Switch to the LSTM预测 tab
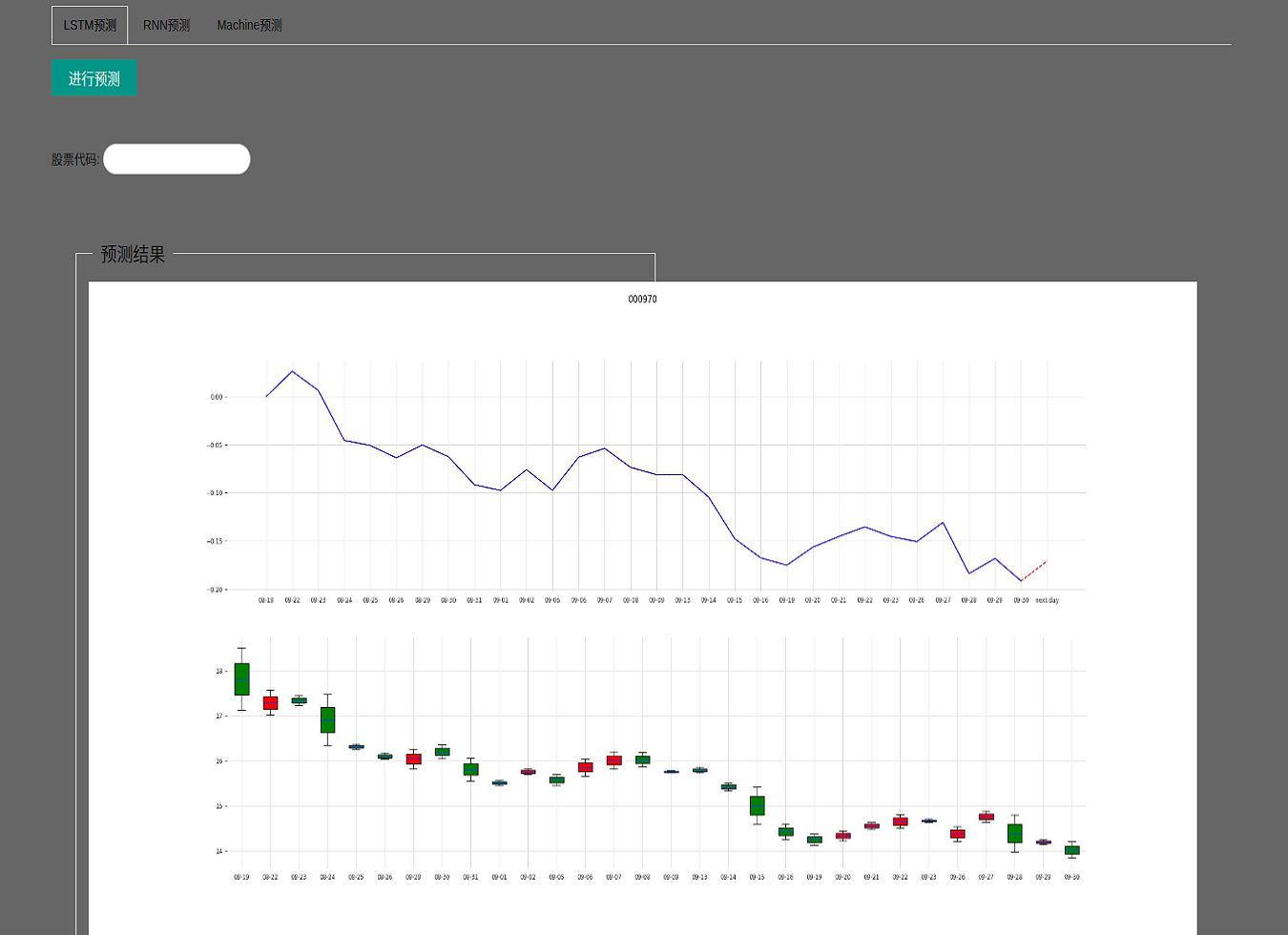 coord(90,26)
